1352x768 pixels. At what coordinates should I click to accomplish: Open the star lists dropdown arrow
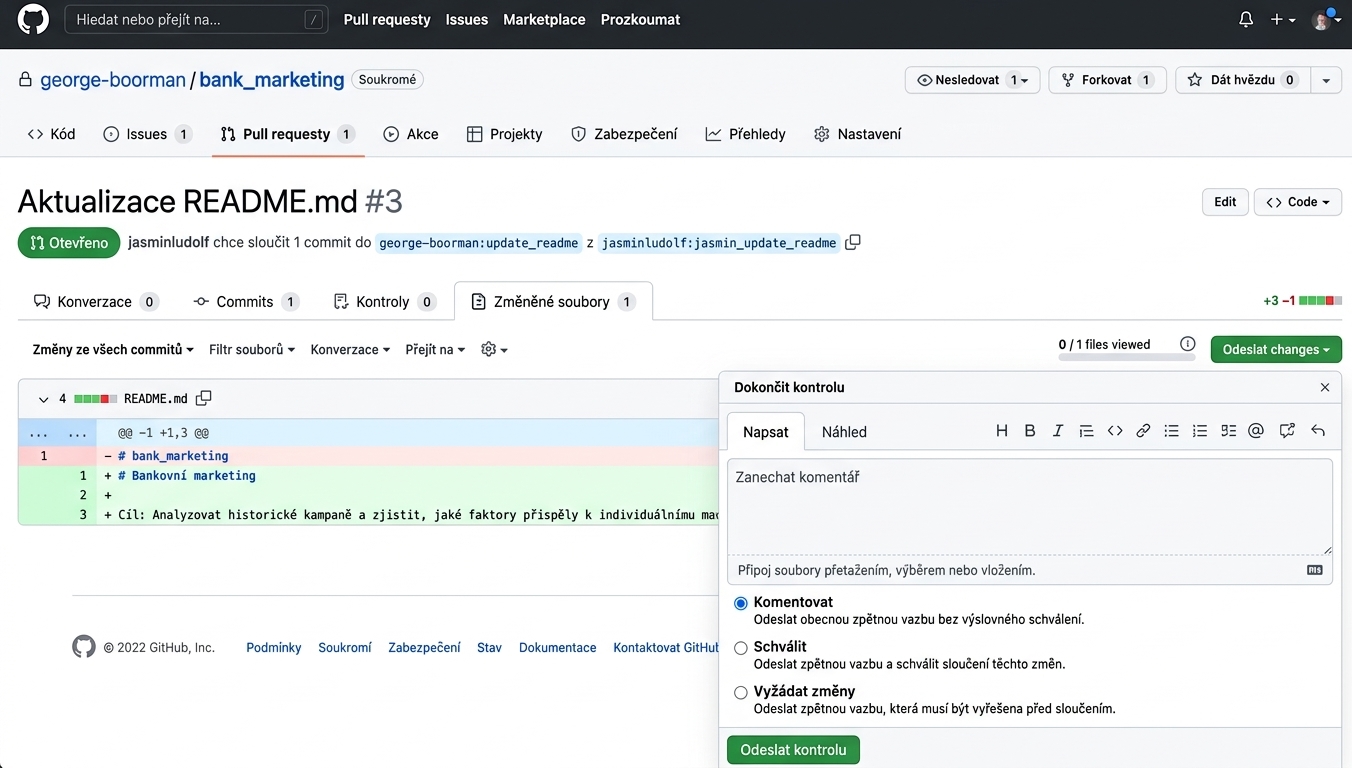coord(1326,80)
